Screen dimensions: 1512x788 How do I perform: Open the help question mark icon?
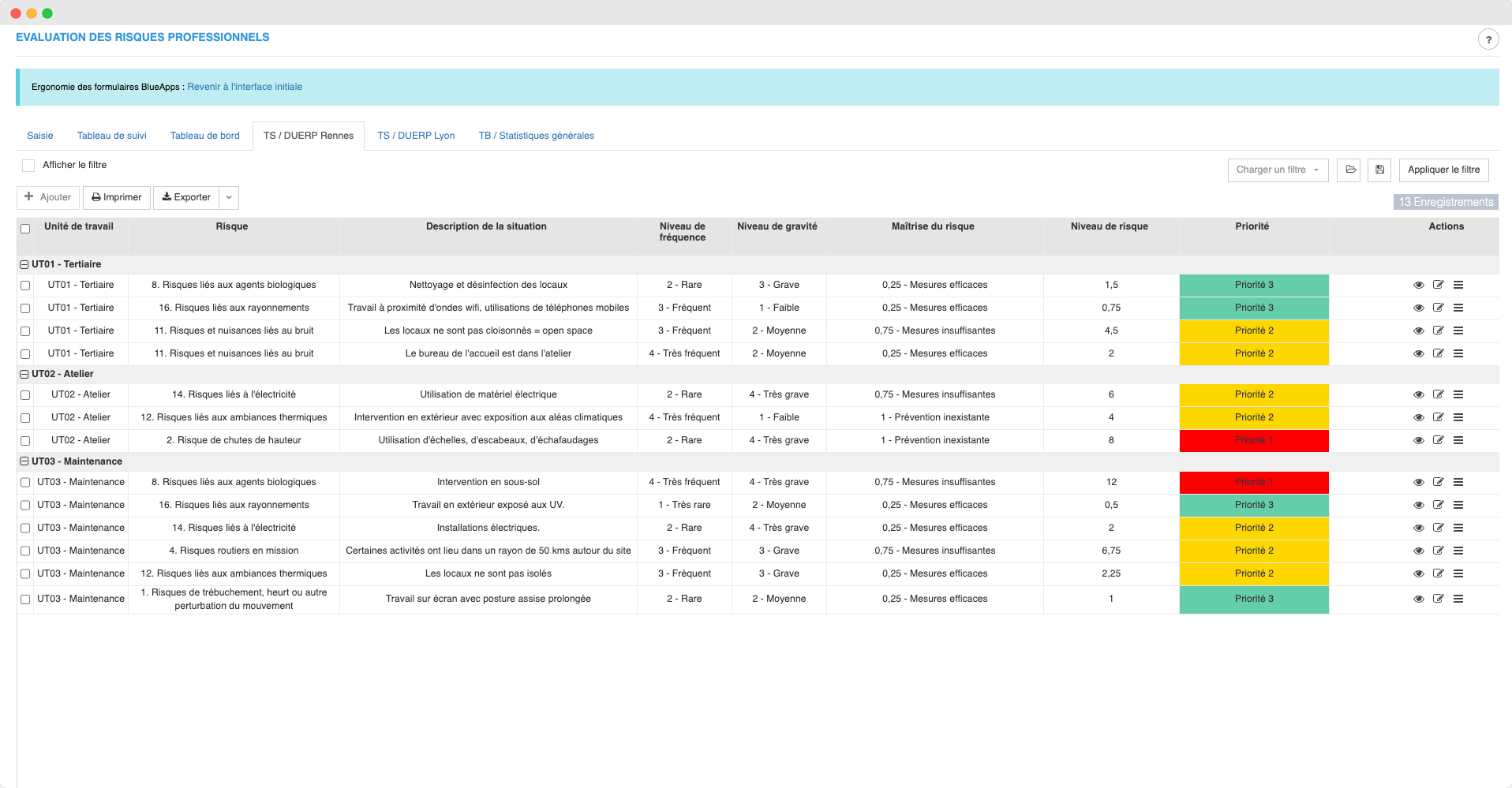pyautogui.click(x=1488, y=39)
